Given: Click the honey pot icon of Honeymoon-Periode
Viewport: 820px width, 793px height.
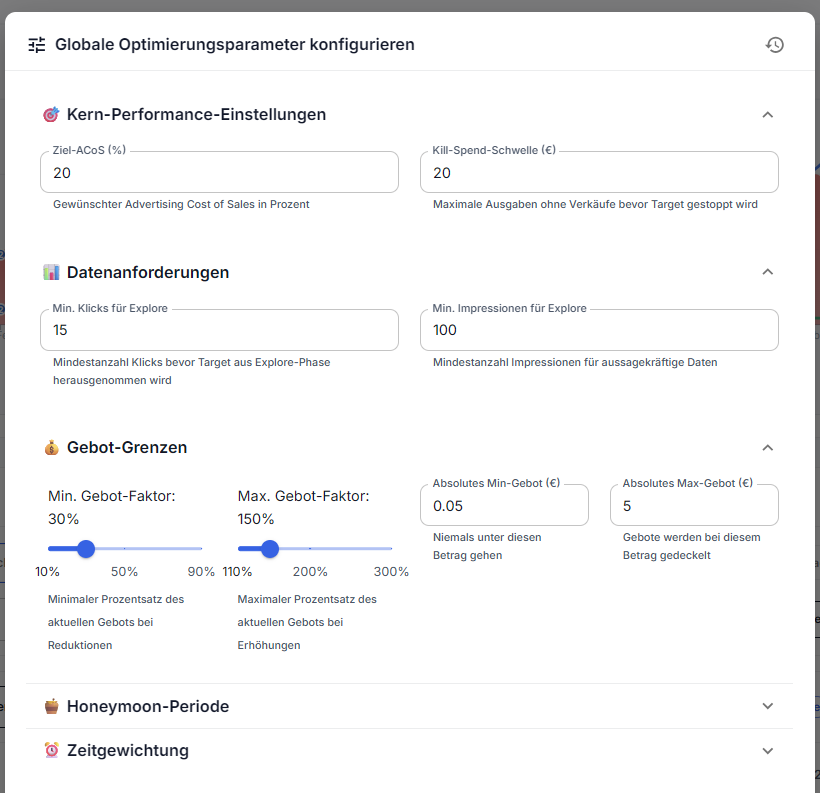Looking at the screenshot, I should tap(50, 705).
